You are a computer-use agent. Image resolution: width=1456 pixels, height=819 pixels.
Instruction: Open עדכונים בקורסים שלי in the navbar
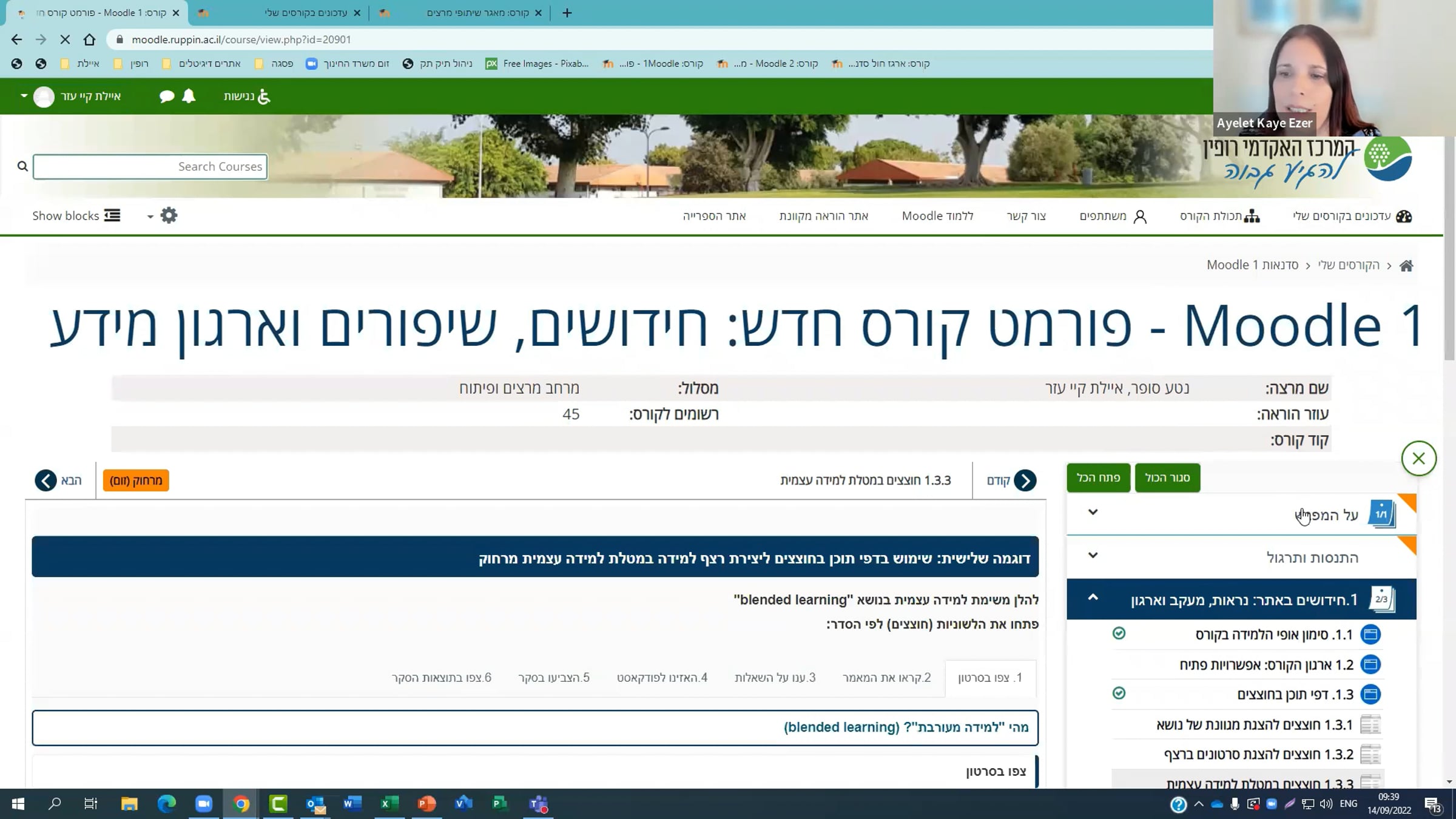[x=1352, y=216]
